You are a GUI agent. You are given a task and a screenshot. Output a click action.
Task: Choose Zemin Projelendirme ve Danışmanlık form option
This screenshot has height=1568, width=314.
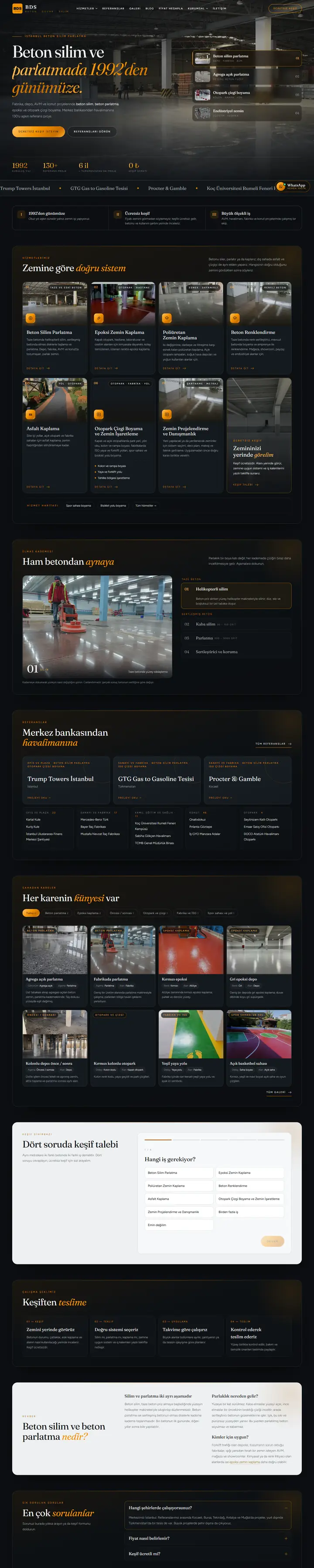[179, 1212]
